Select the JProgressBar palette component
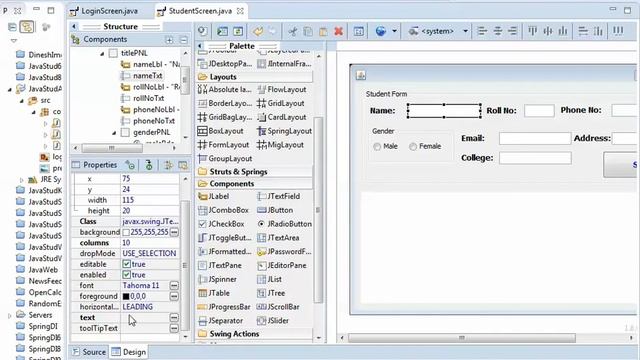This screenshot has width=640, height=360. (x=224, y=307)
